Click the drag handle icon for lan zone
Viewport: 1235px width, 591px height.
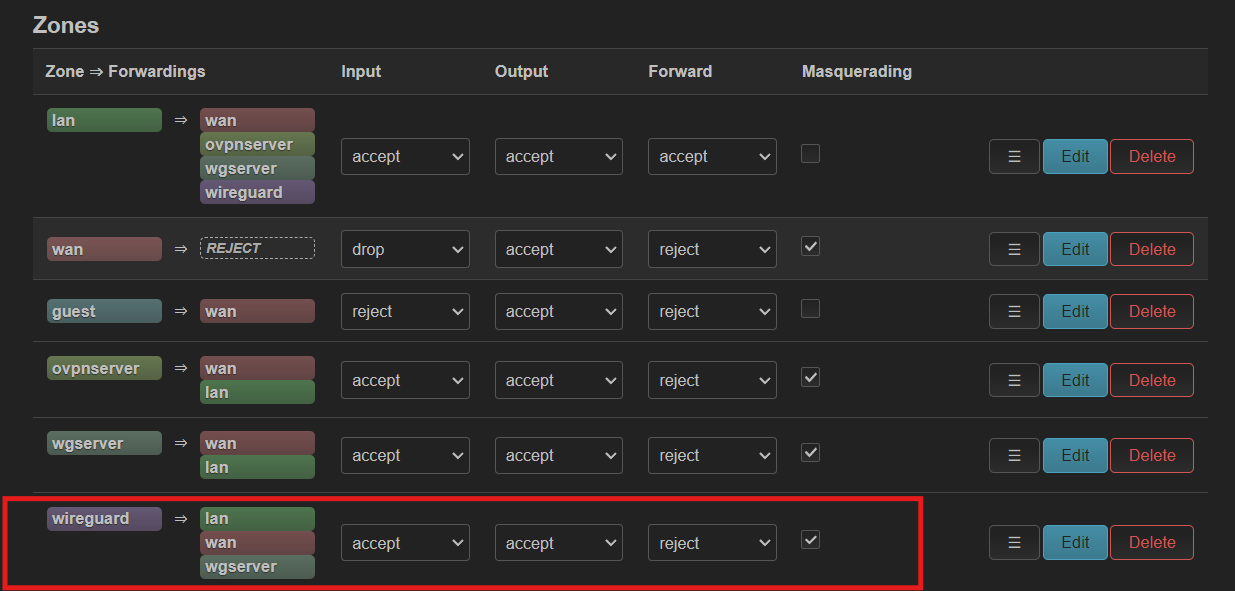[x=1014, y=157]
